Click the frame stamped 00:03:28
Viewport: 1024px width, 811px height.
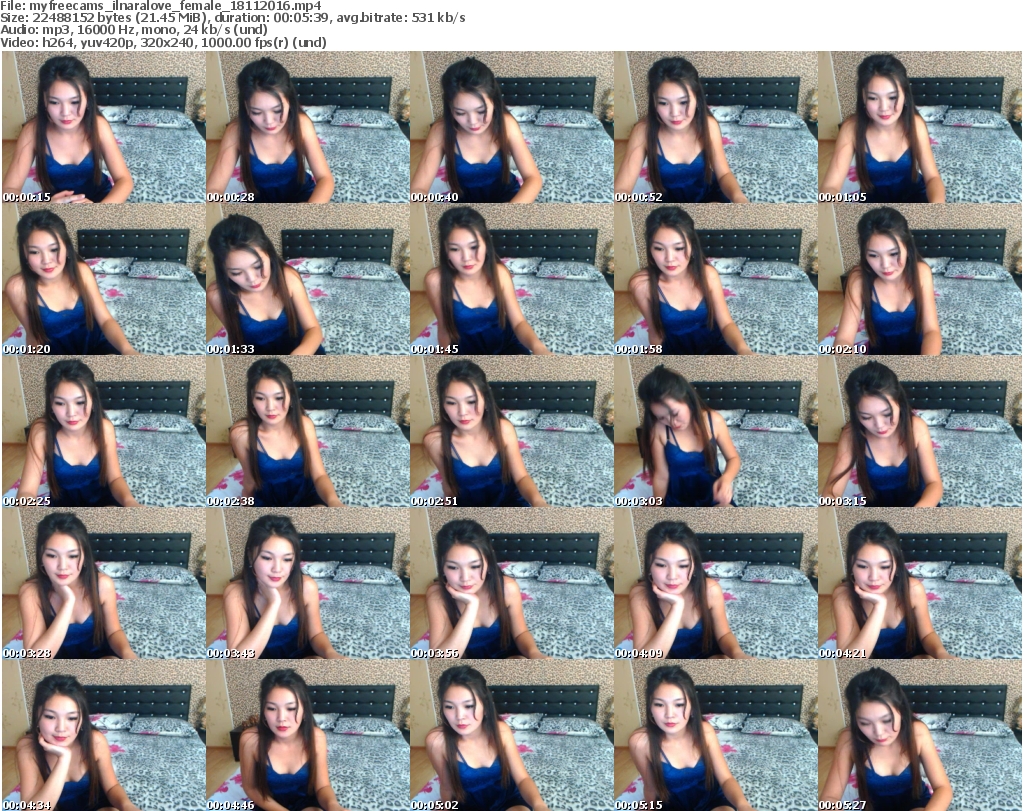[x=104, y=584]
